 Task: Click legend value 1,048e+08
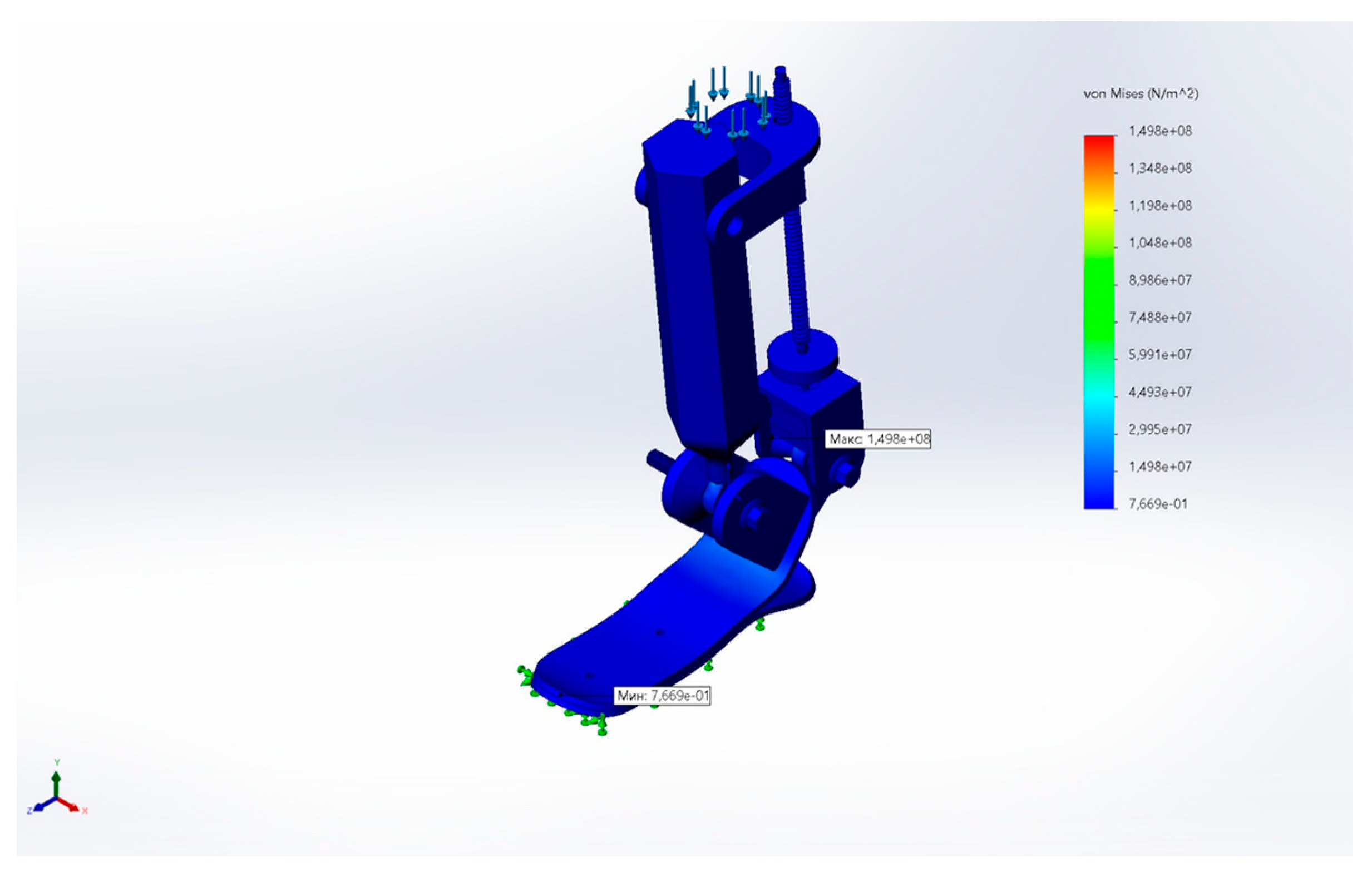[x=1160, y=242]
